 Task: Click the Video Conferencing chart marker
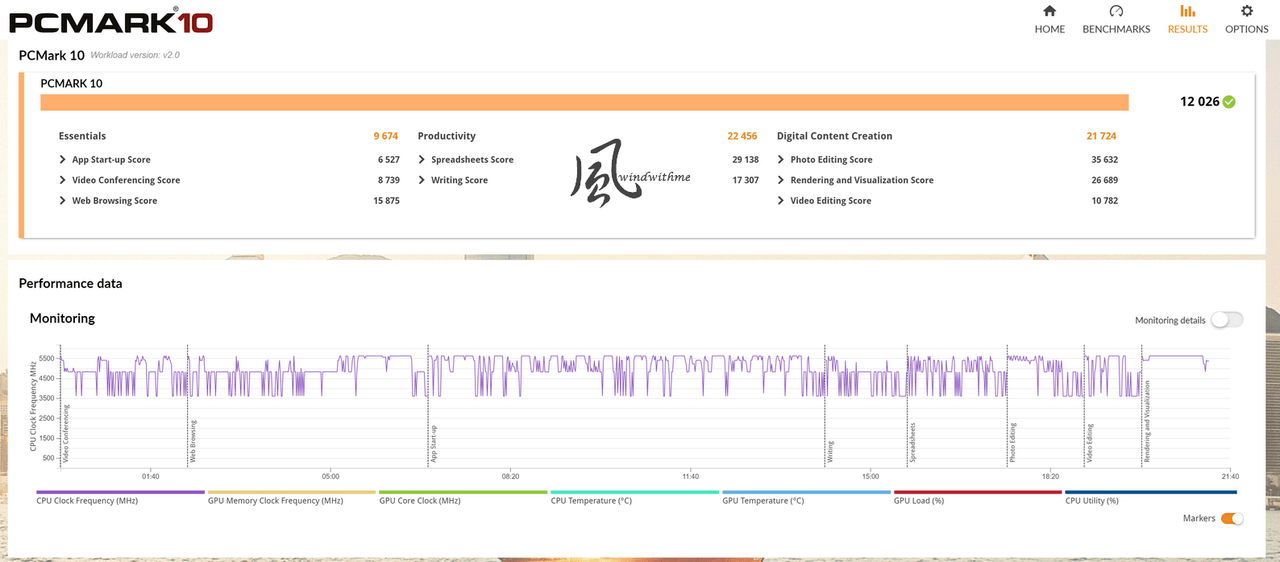tap(67, 433)
